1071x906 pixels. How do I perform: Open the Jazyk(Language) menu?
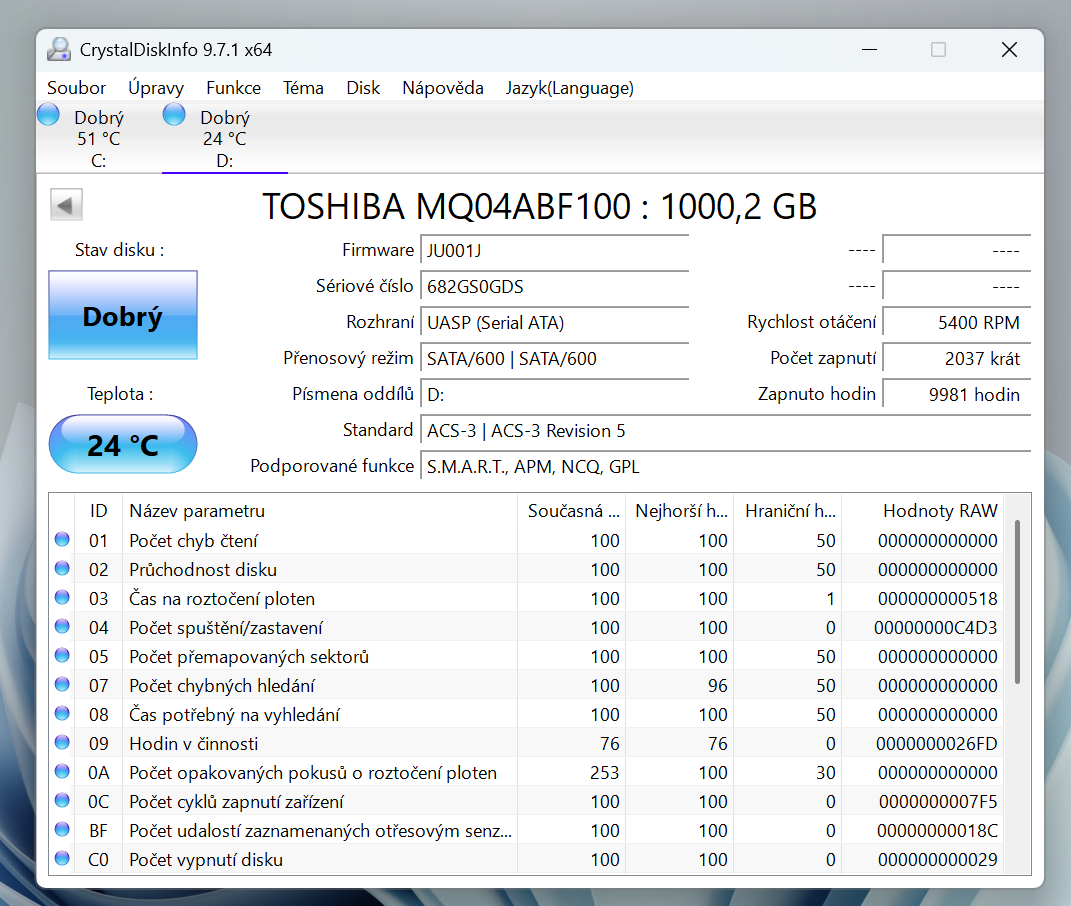(x=570, y=88)
